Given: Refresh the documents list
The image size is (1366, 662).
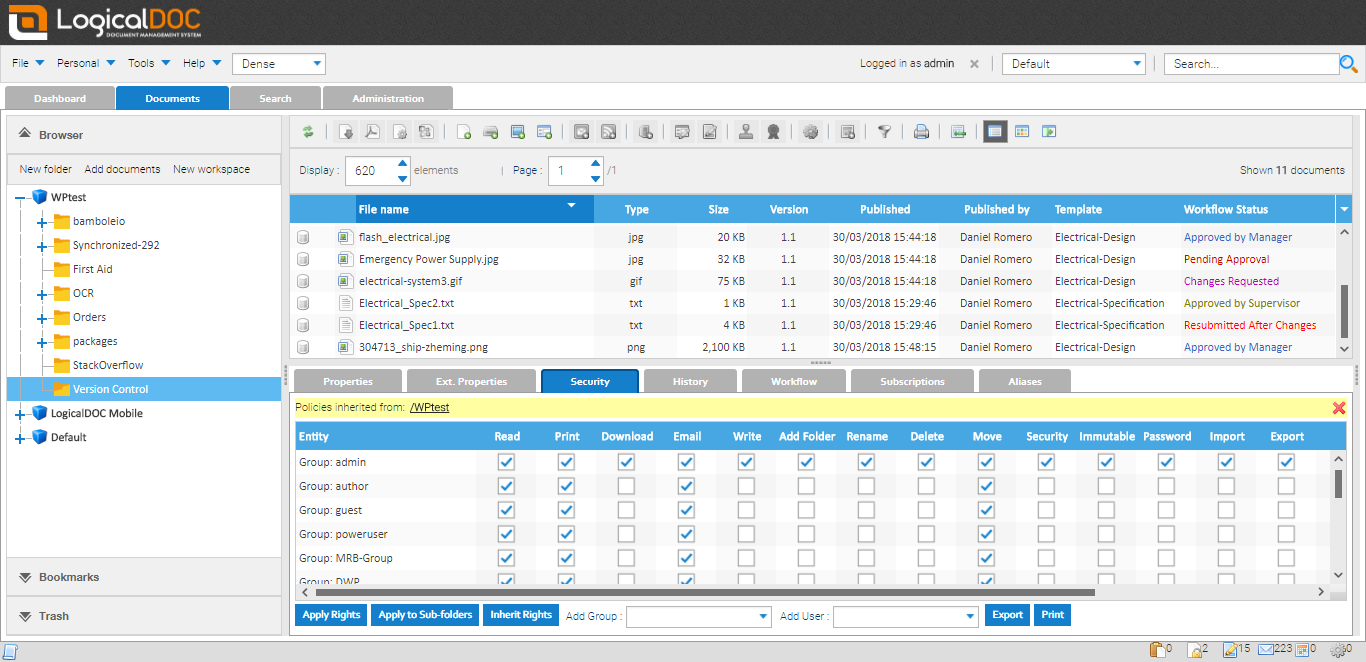Looking at the screenshot, I should (x=308, y=131).
